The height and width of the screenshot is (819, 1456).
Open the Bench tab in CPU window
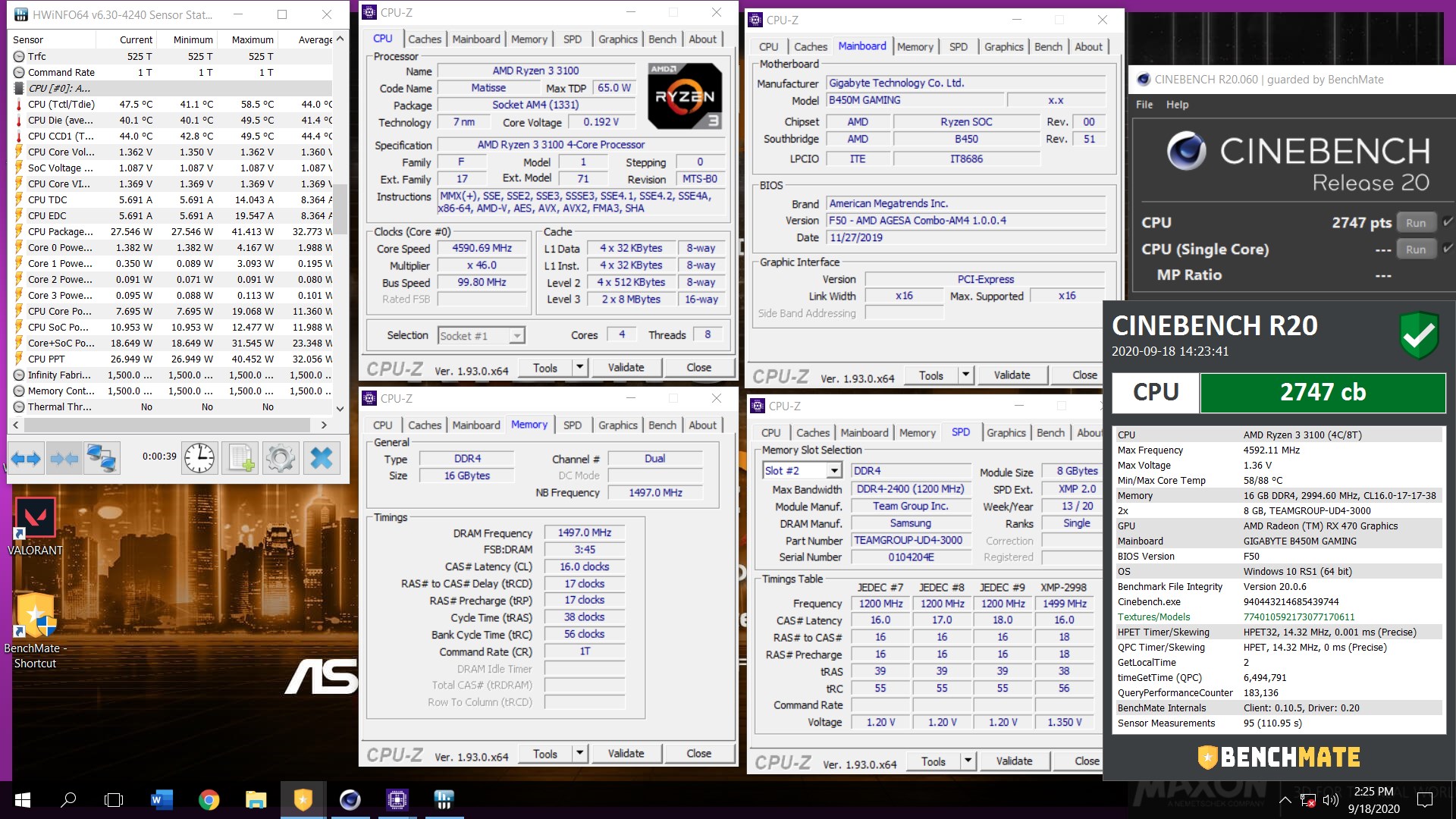[662, 39]
